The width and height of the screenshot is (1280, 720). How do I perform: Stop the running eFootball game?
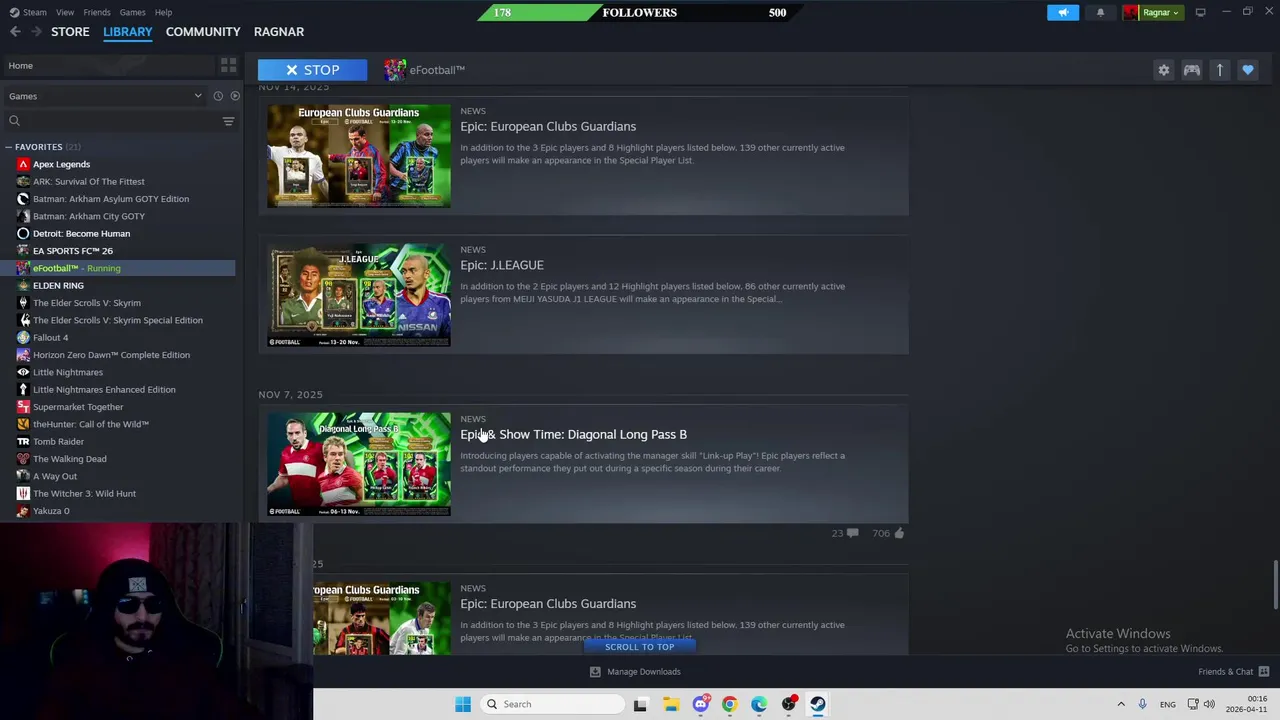[312, 70]
